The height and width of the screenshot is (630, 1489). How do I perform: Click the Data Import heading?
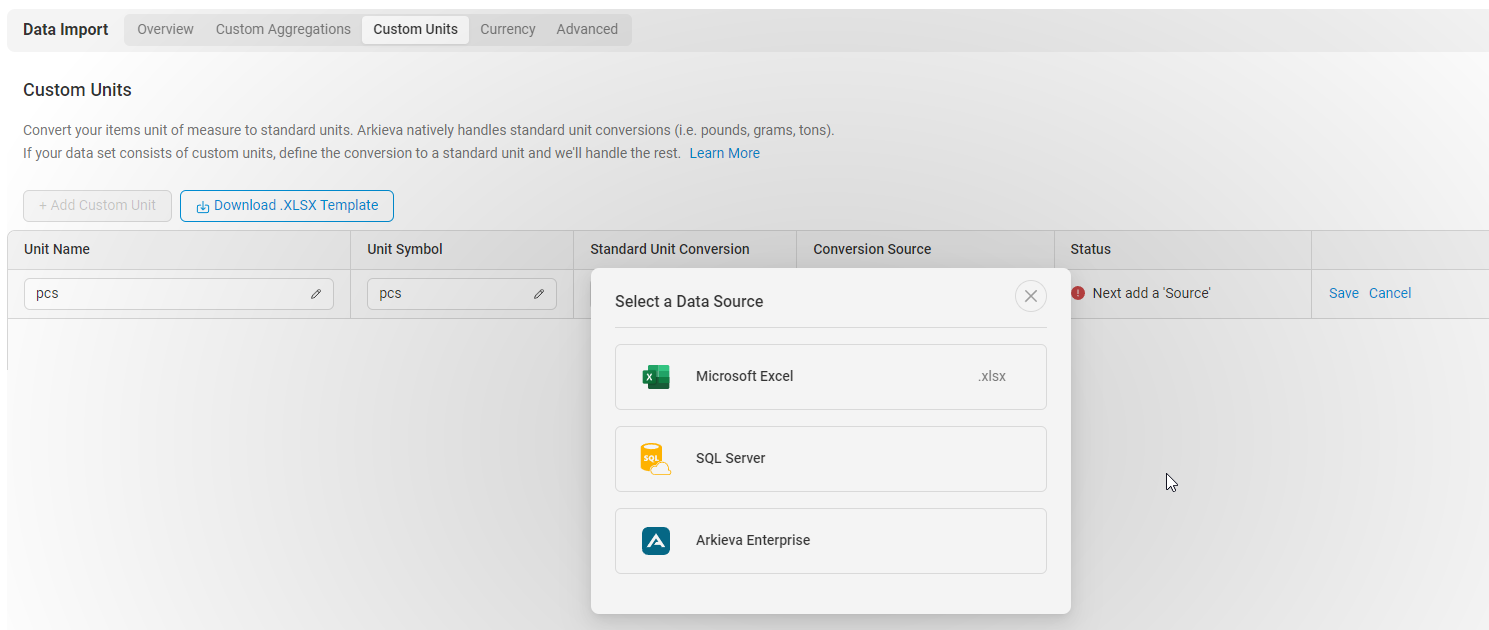coord(66,29)
